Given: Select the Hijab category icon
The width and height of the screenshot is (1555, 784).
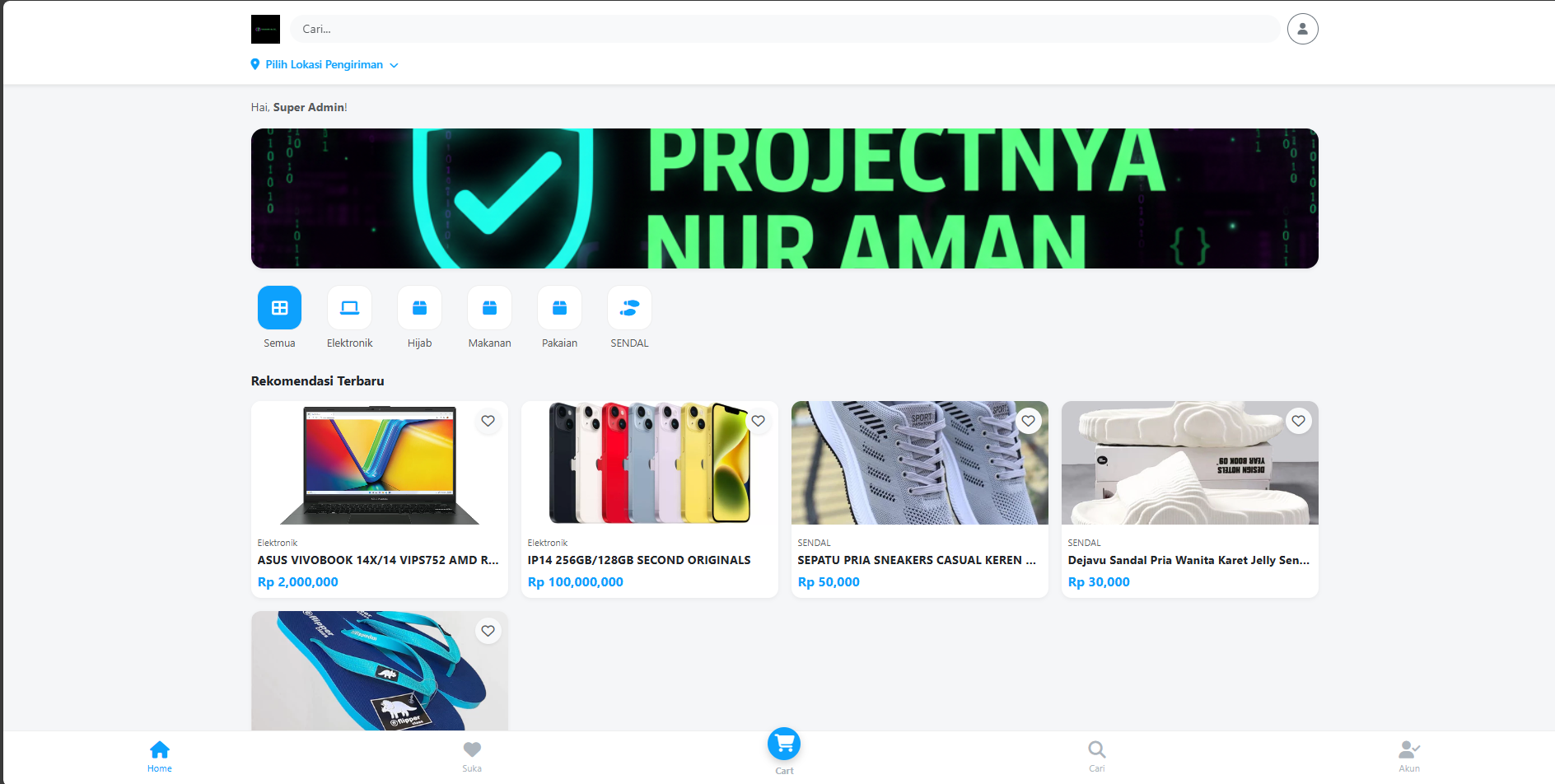Looking at the screenshot, I should click(419, 308).
